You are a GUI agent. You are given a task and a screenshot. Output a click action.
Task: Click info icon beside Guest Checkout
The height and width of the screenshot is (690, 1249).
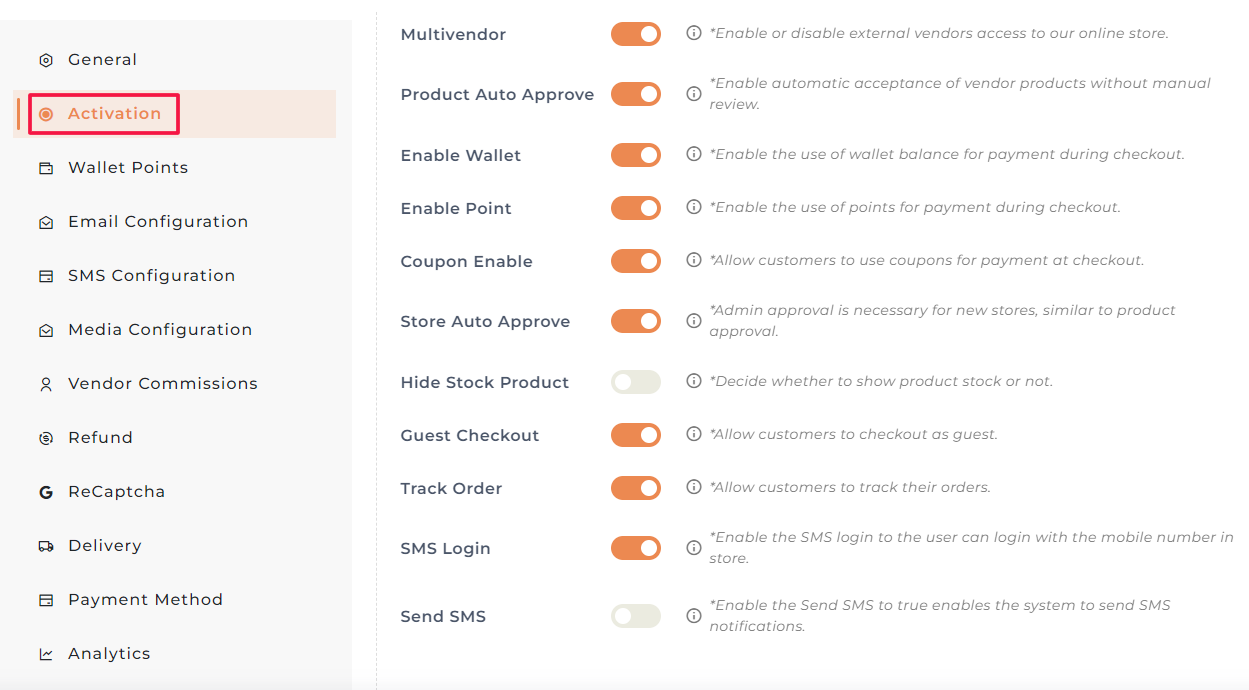pyautogui.click(x=694, y=434)
